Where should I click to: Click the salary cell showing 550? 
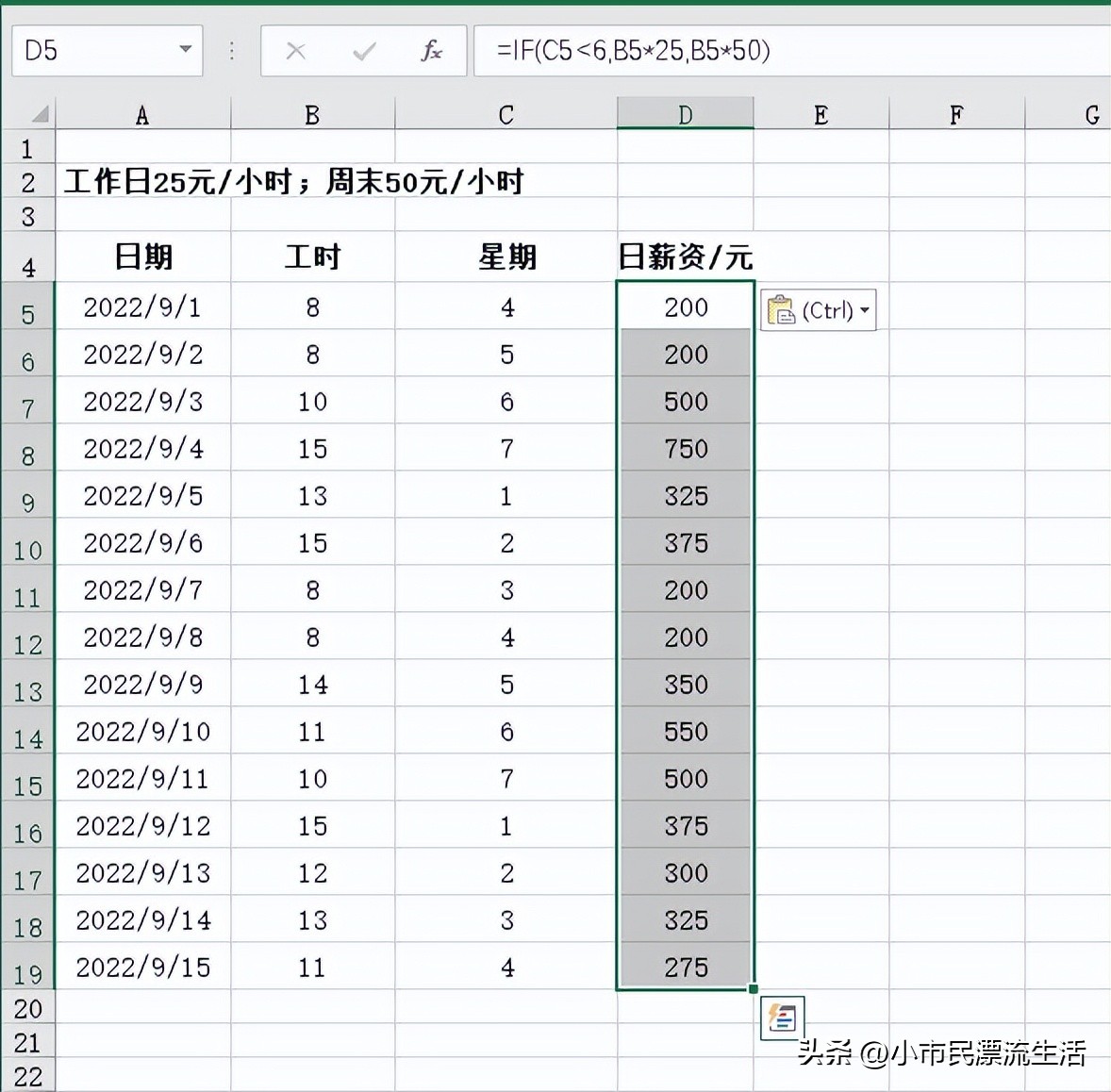pos(685,731)
